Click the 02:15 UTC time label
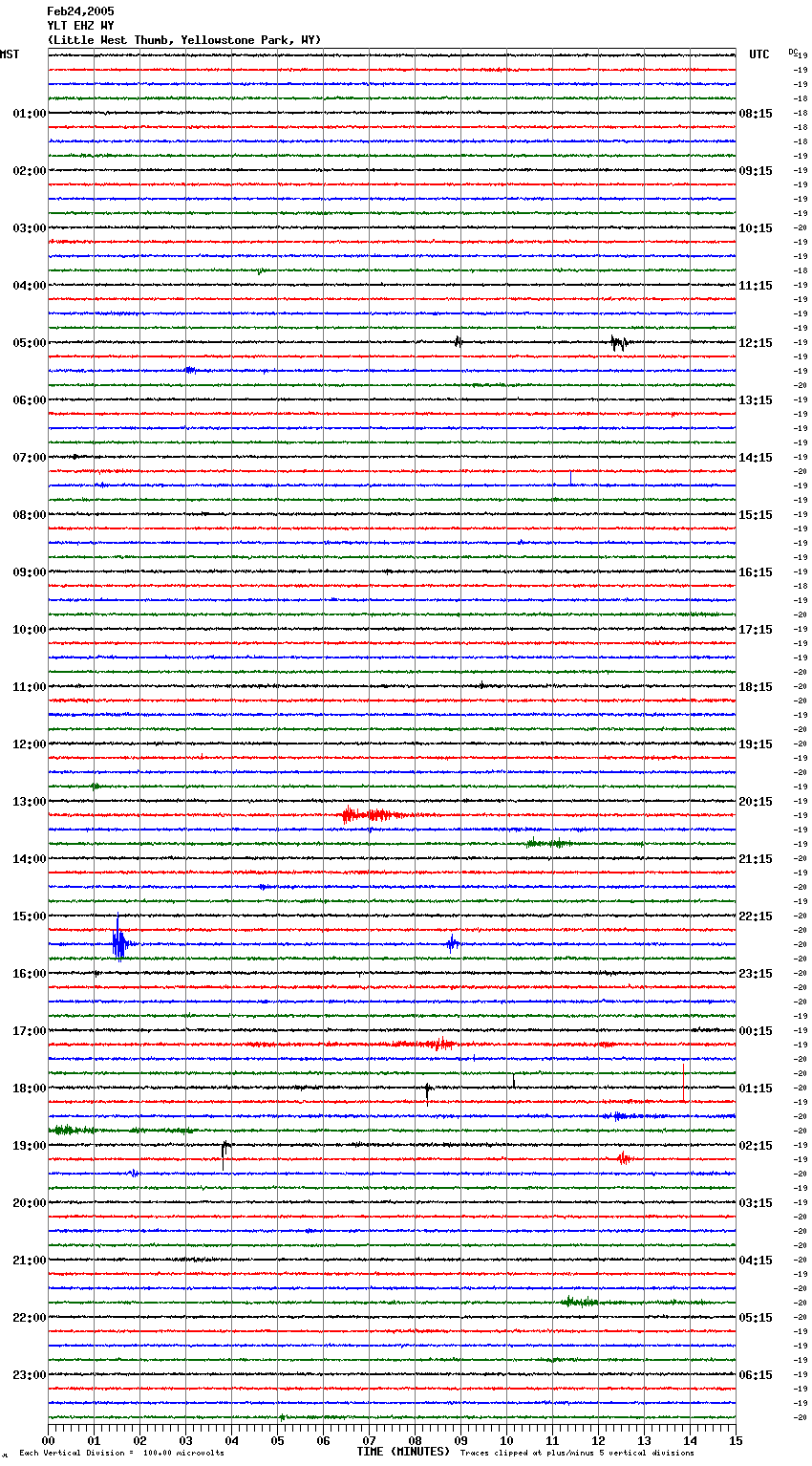This screenshot has height=1466, width=812. tap(756, 1146)
